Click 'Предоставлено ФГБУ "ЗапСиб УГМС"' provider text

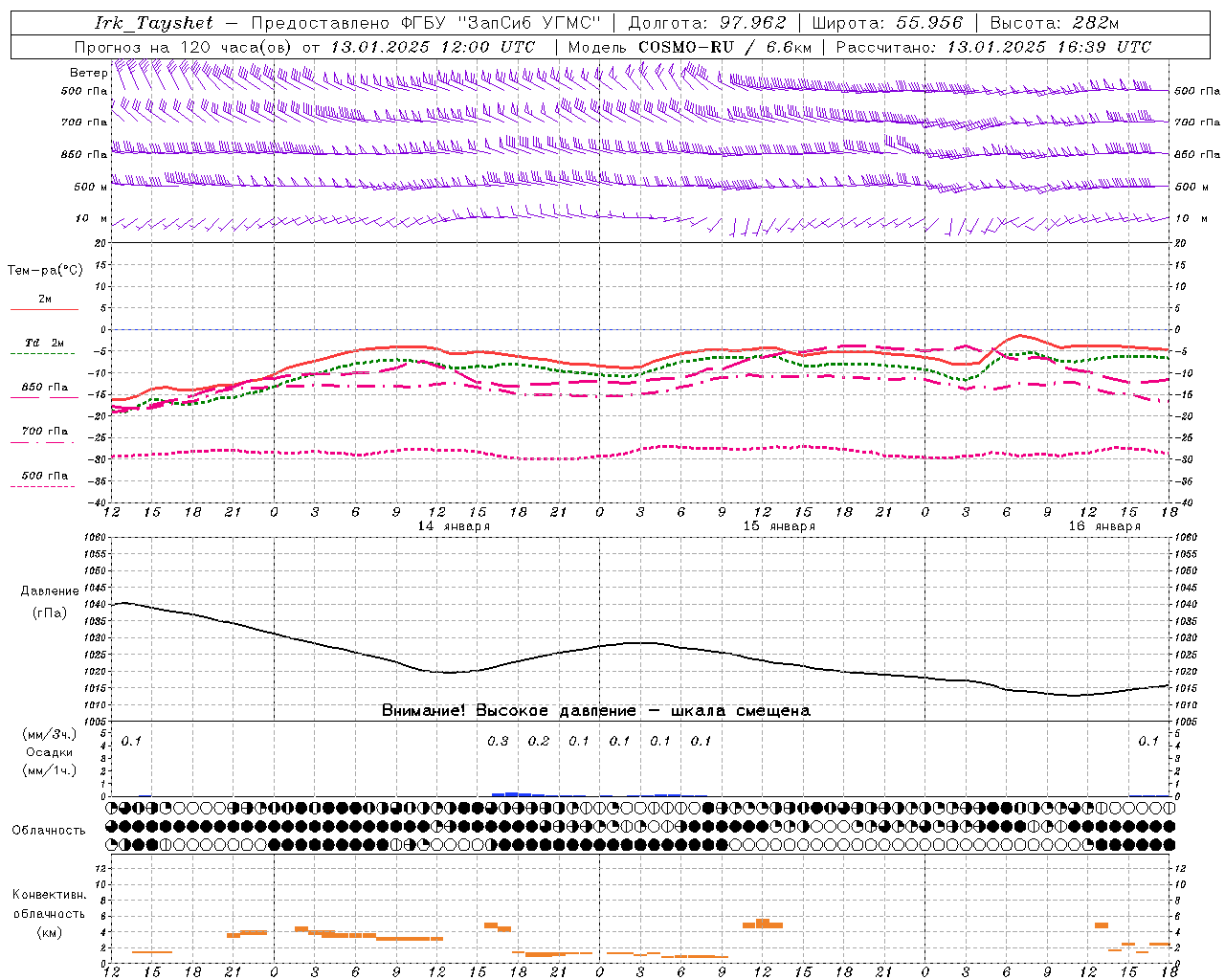pyautogui.click(x=425, y=23)
